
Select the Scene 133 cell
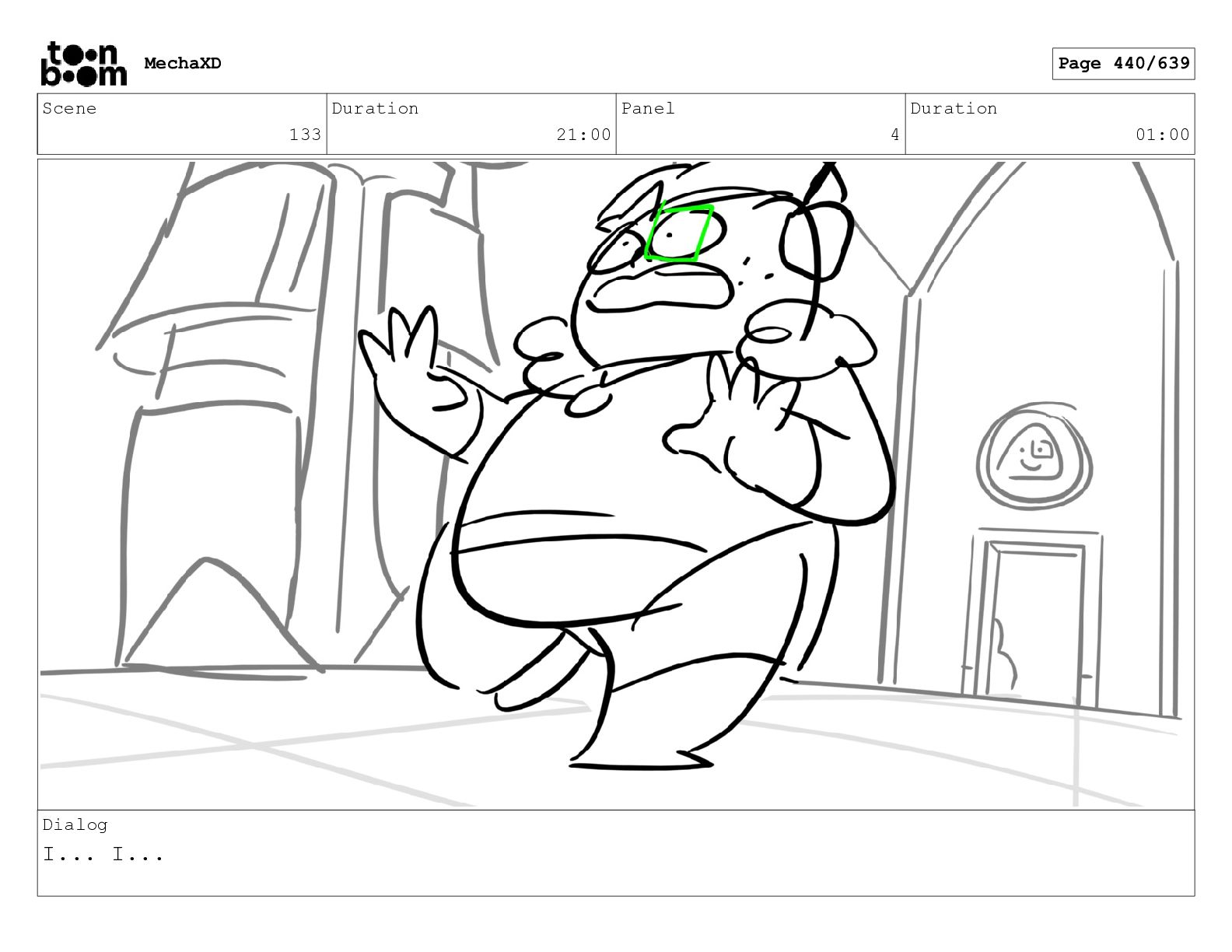coord(182,124)
